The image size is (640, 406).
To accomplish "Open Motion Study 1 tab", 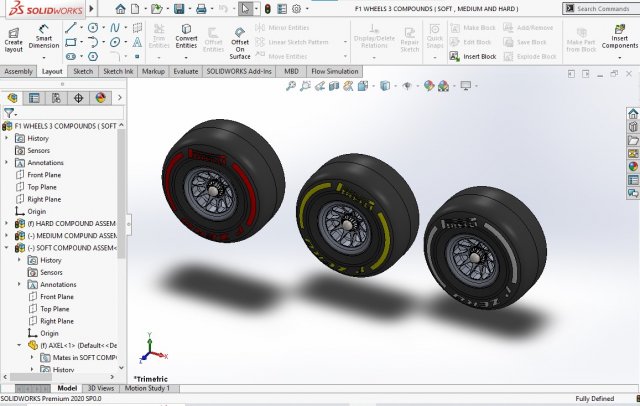I will pos(147,388).
